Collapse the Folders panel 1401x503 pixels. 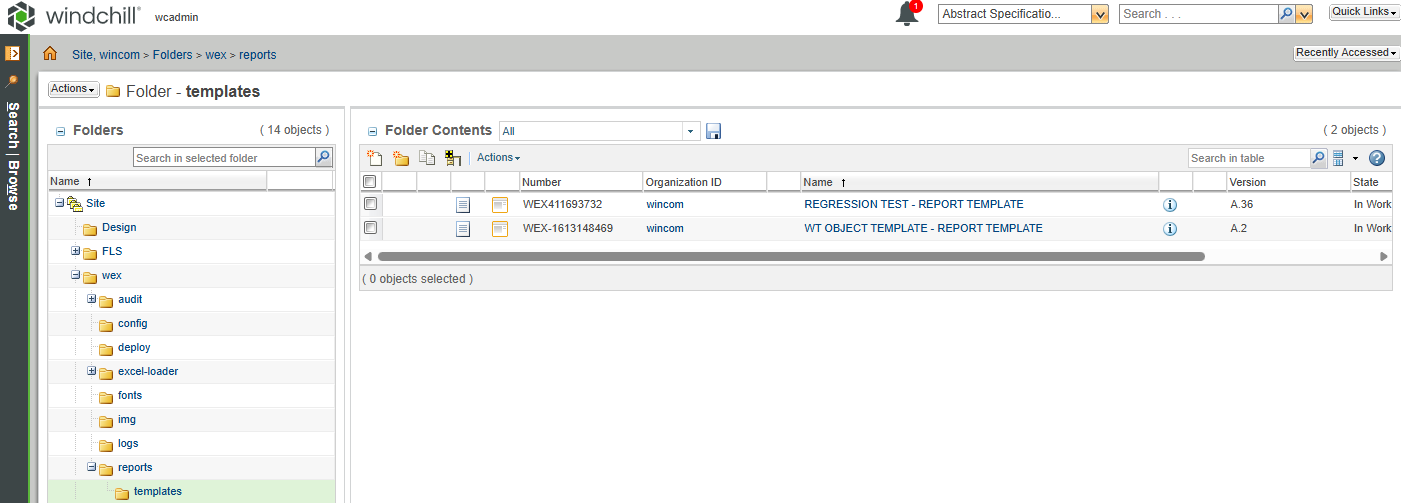pyautogui.click(x=60, y=131)
